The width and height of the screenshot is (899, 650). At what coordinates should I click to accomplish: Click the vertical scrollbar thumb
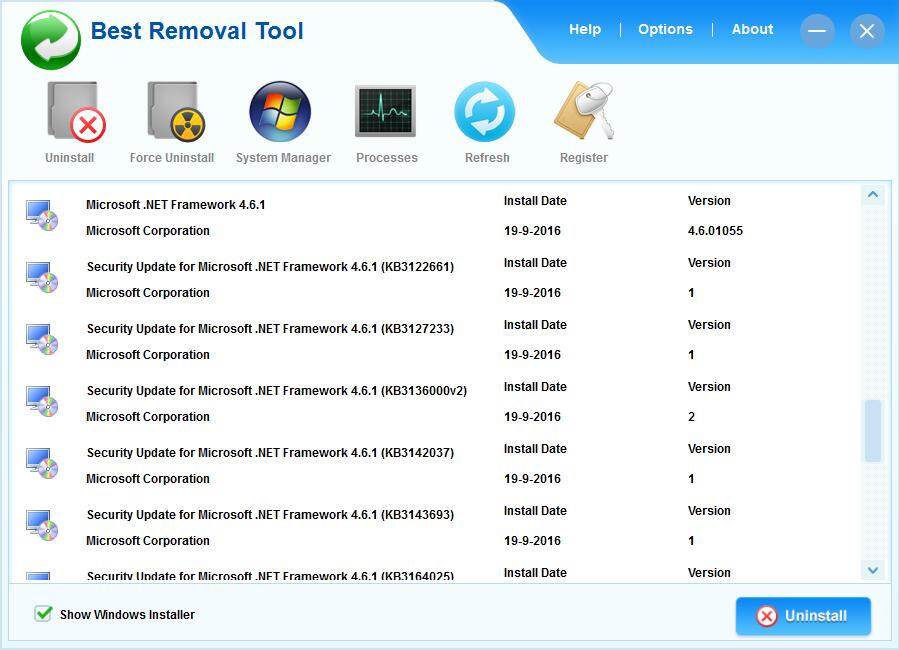tap(873, 430)
